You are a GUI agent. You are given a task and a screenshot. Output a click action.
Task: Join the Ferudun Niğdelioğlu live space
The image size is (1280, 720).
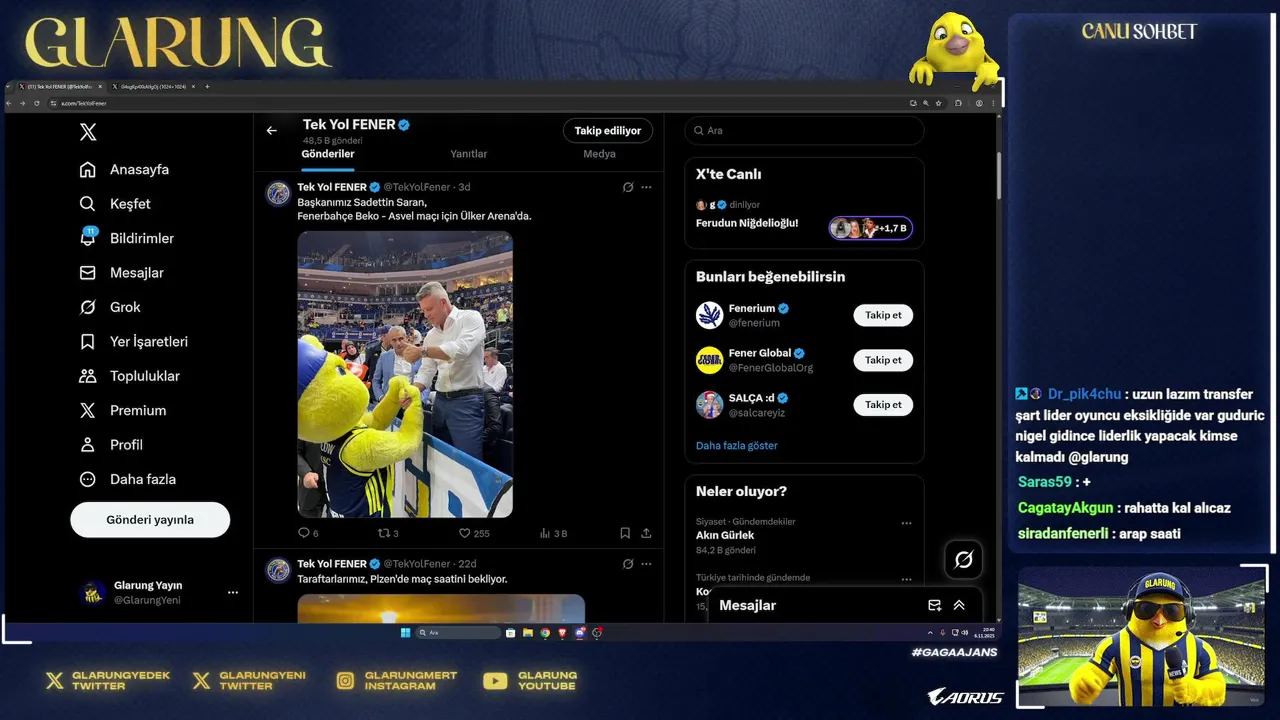pos(747,223)
